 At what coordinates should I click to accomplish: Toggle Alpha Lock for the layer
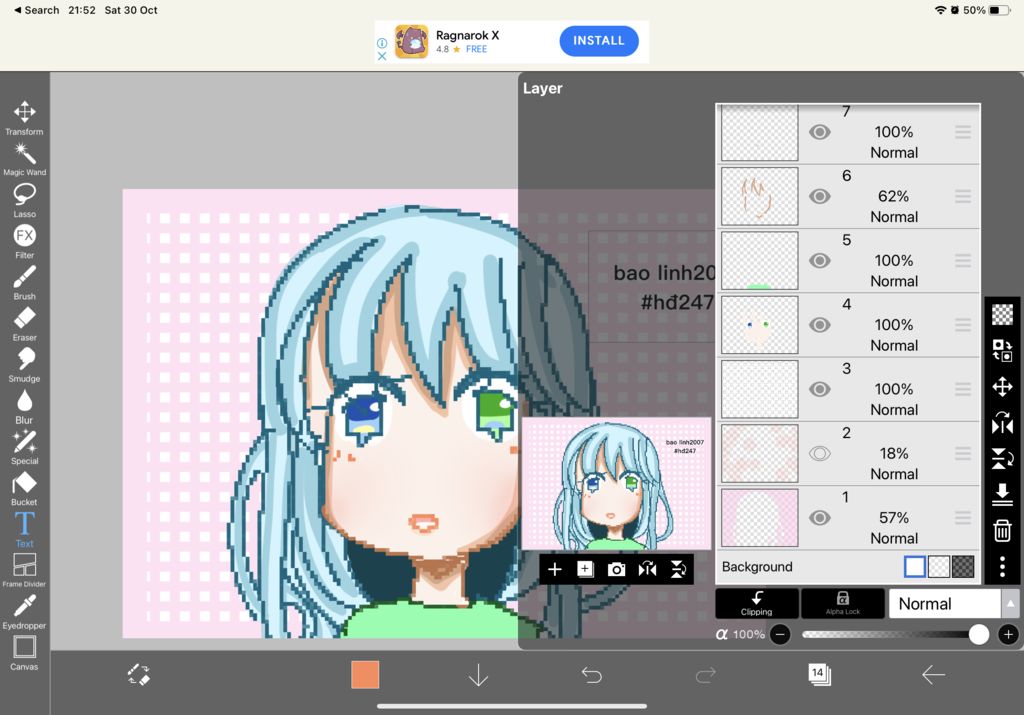coord(842,603)
